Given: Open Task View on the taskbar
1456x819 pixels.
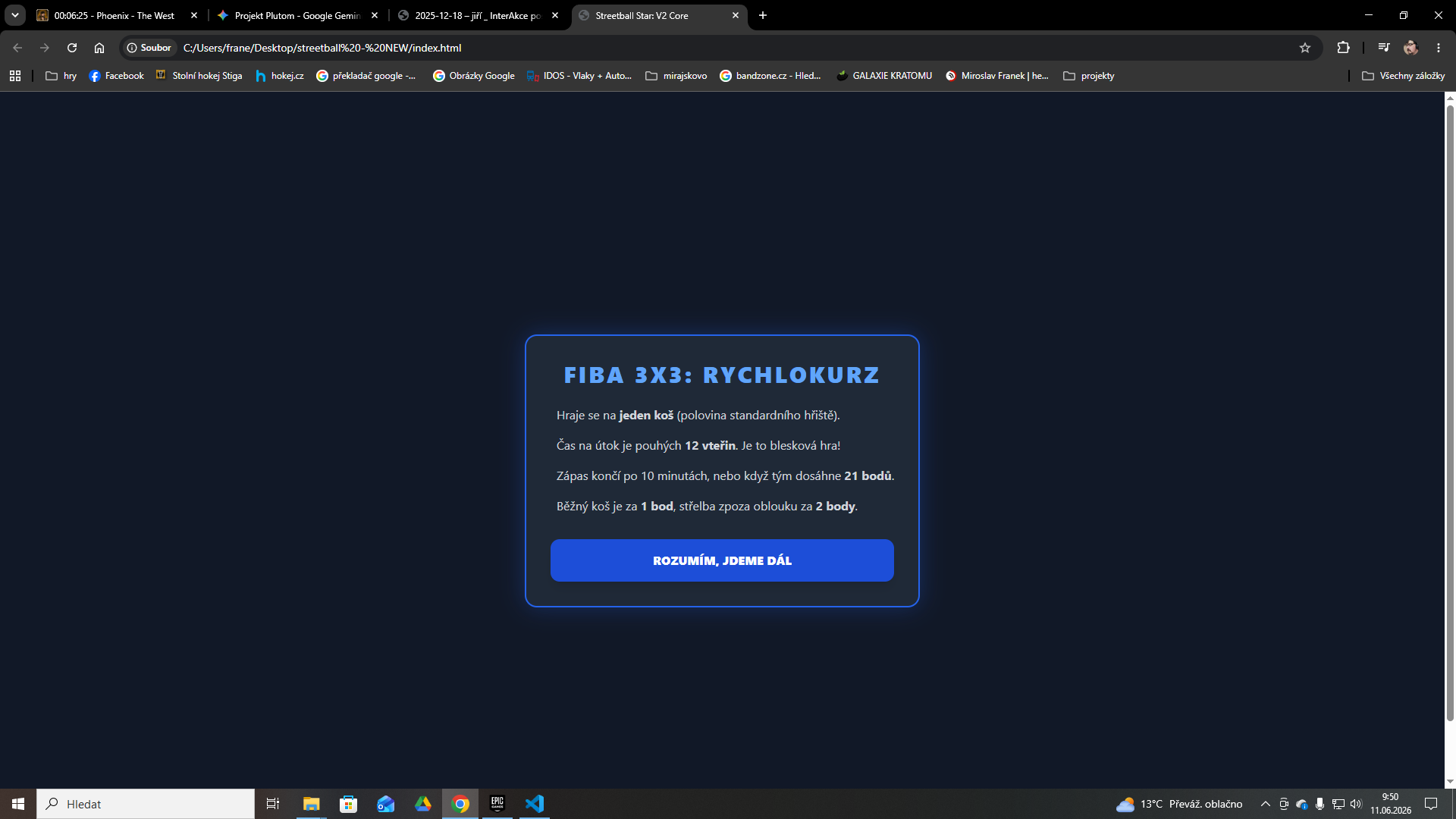Looking at the screenshot, I should [x=273, y=804].
